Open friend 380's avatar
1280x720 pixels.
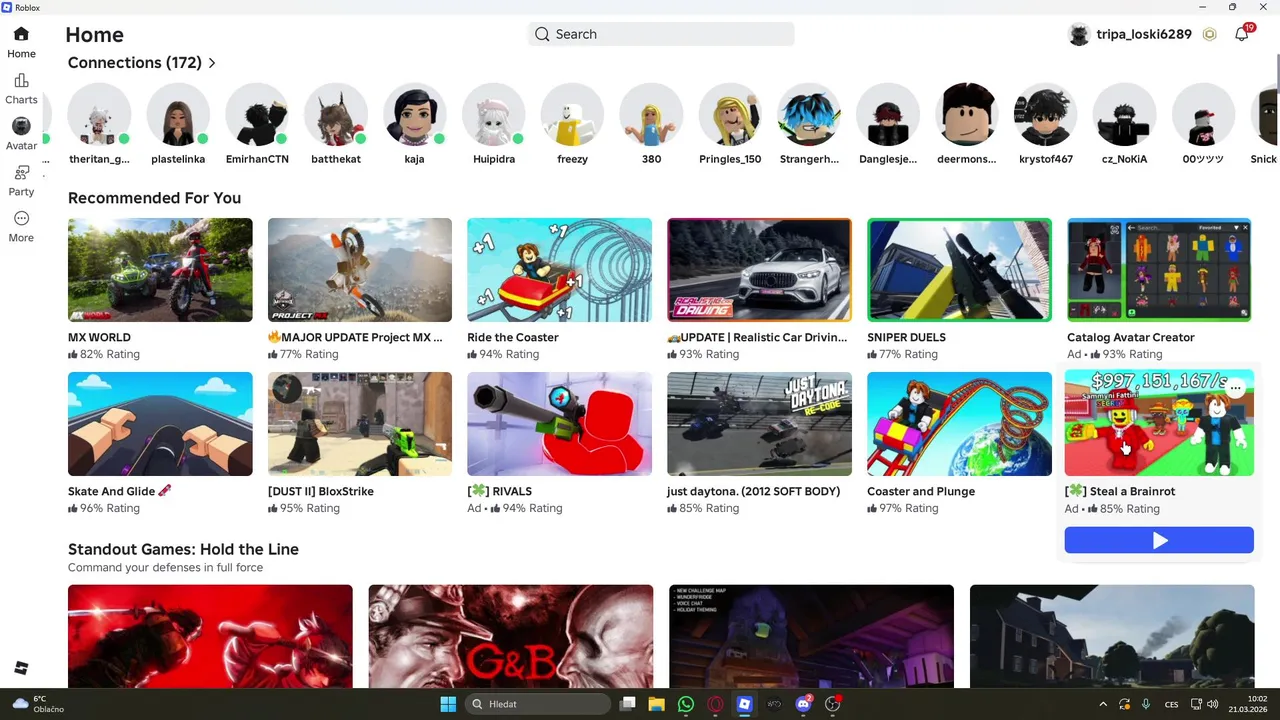(651, 115)
